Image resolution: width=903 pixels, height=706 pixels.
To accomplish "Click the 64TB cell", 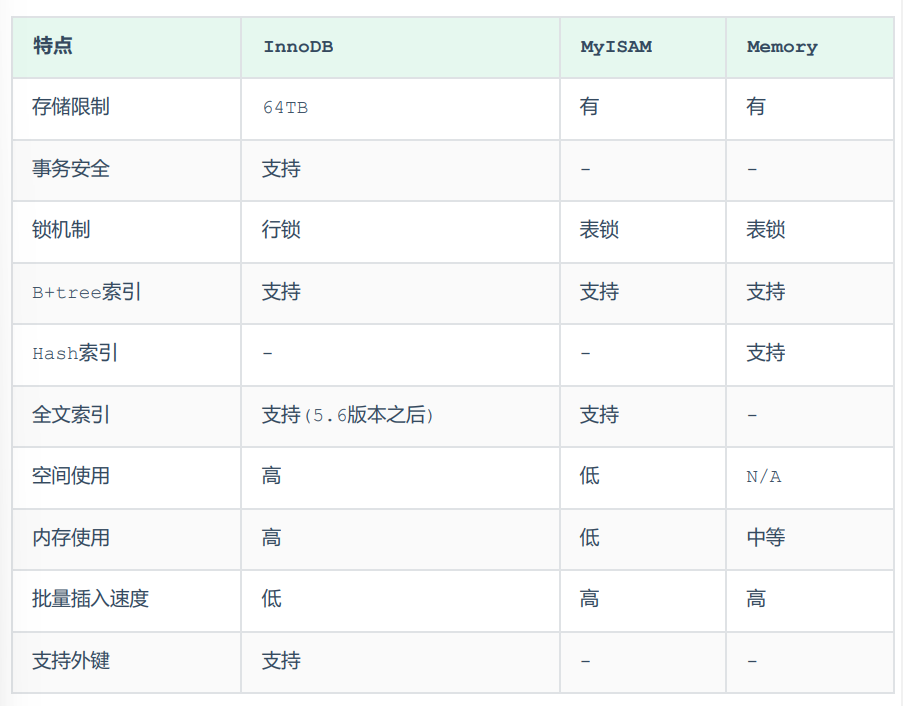I will [285, 108].
